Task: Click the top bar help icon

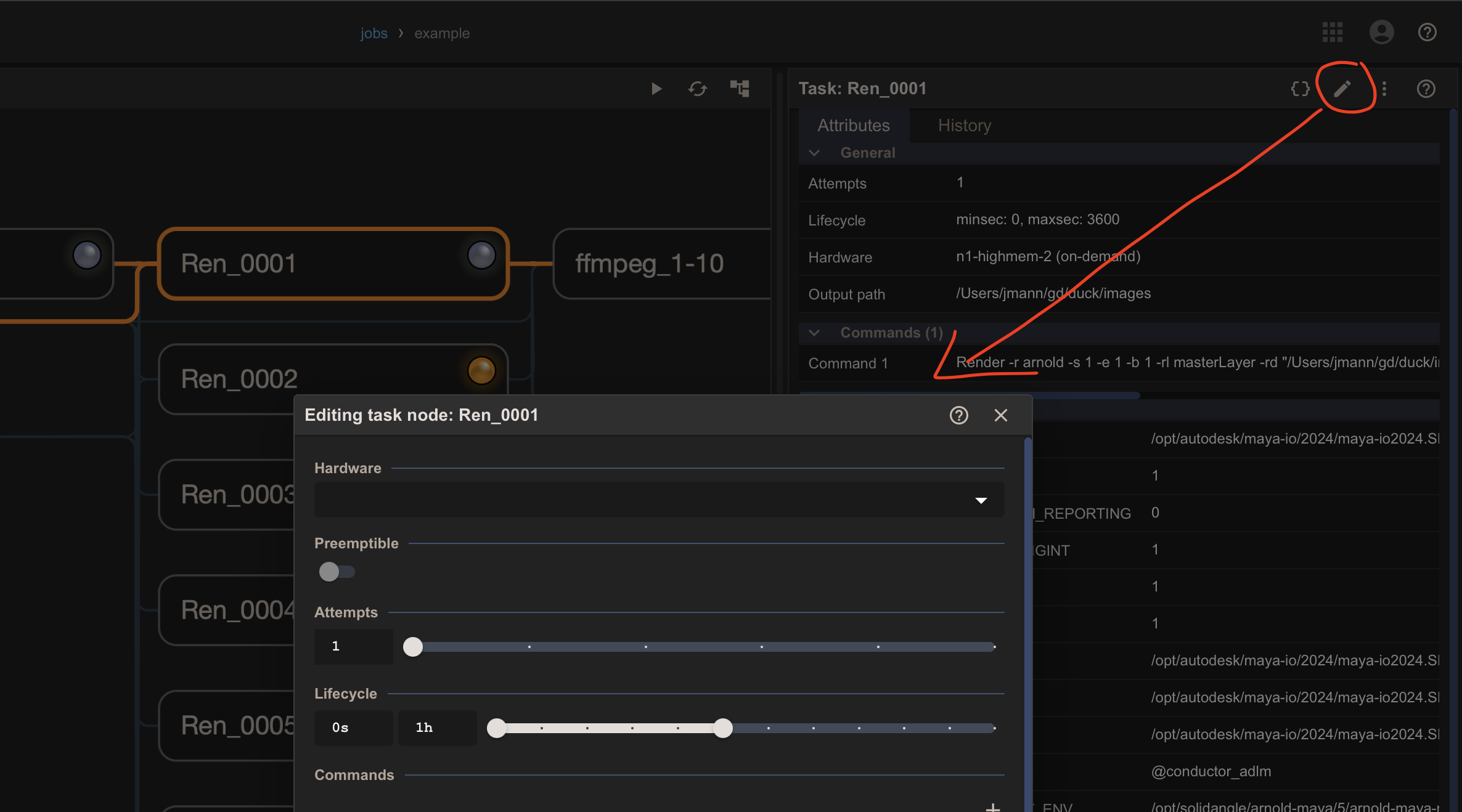Action: [x=1427, y=32]
